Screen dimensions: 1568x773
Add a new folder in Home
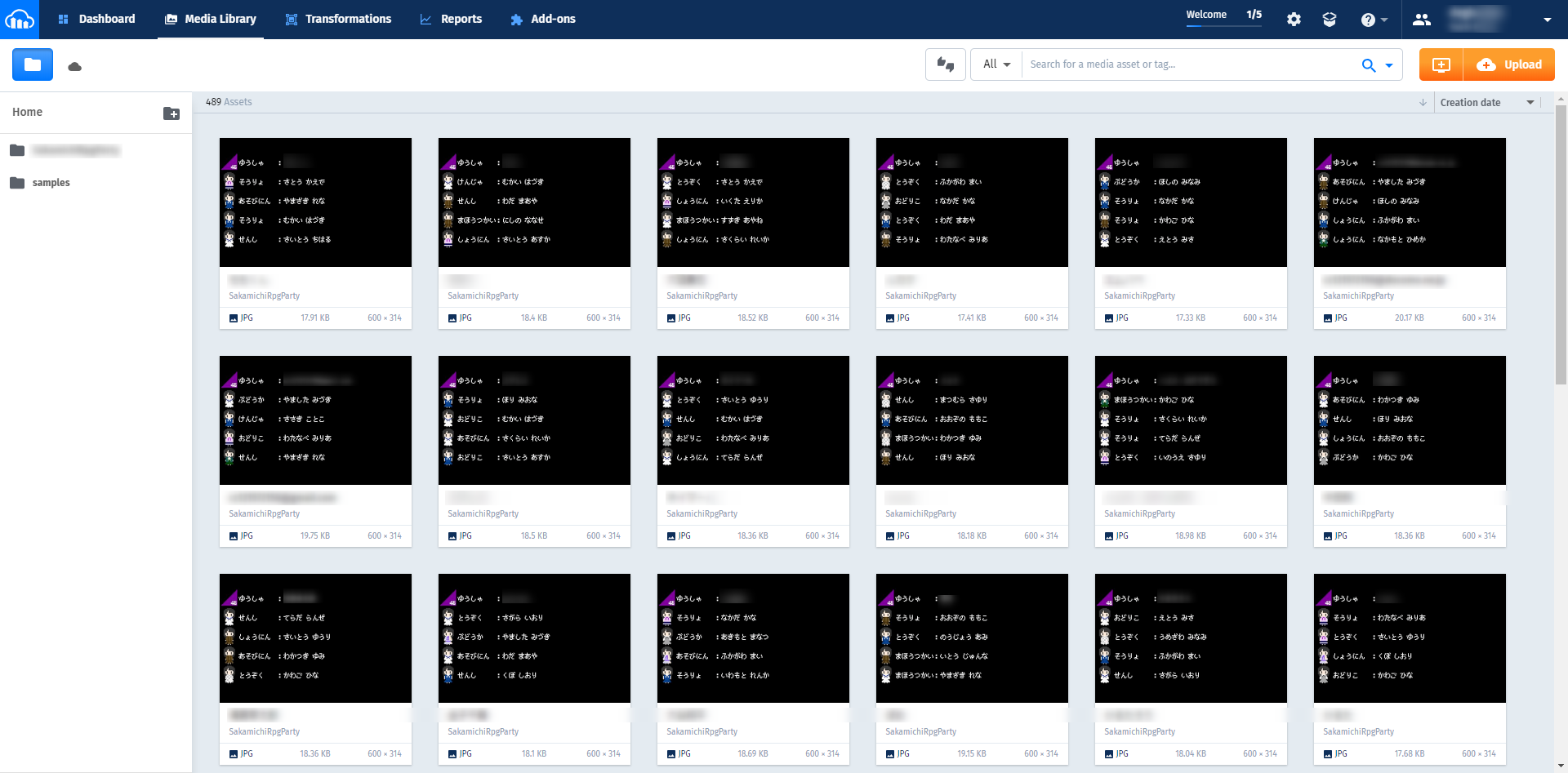pyautogui.click(x=171, y=113)
